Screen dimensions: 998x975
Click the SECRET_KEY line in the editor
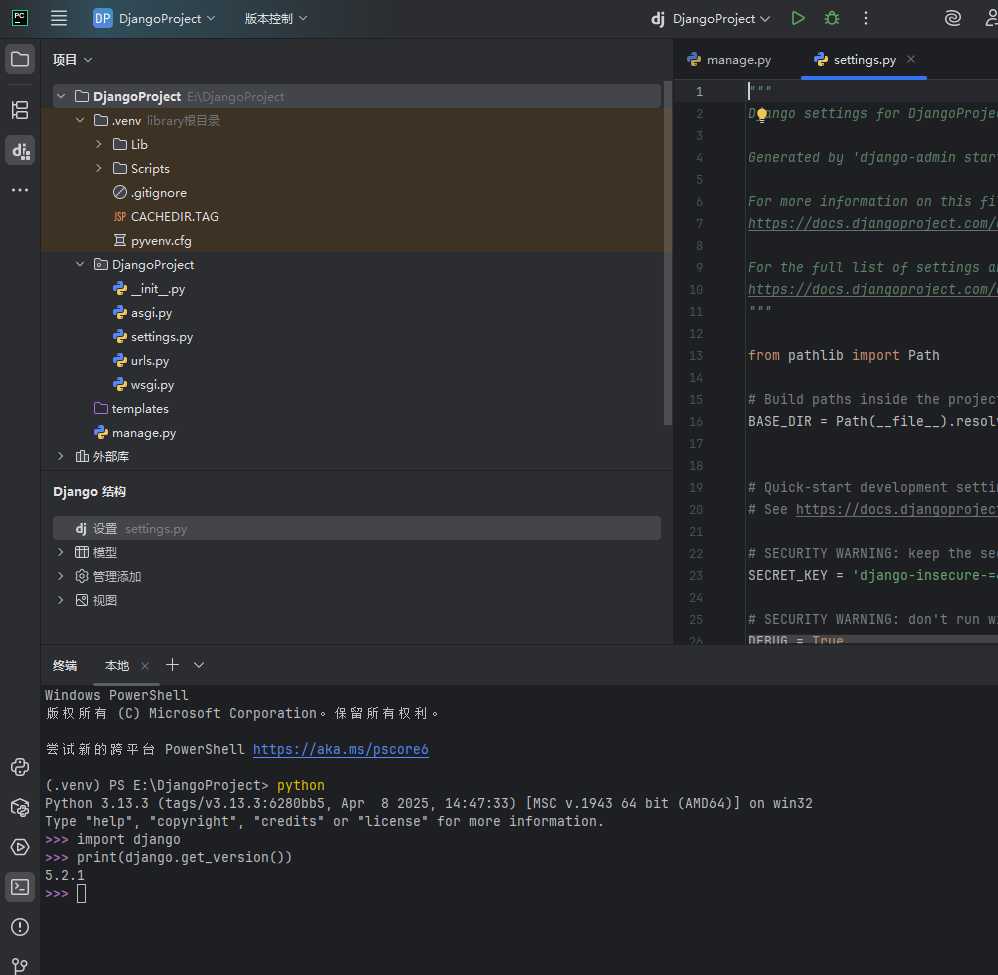point(873,575)
